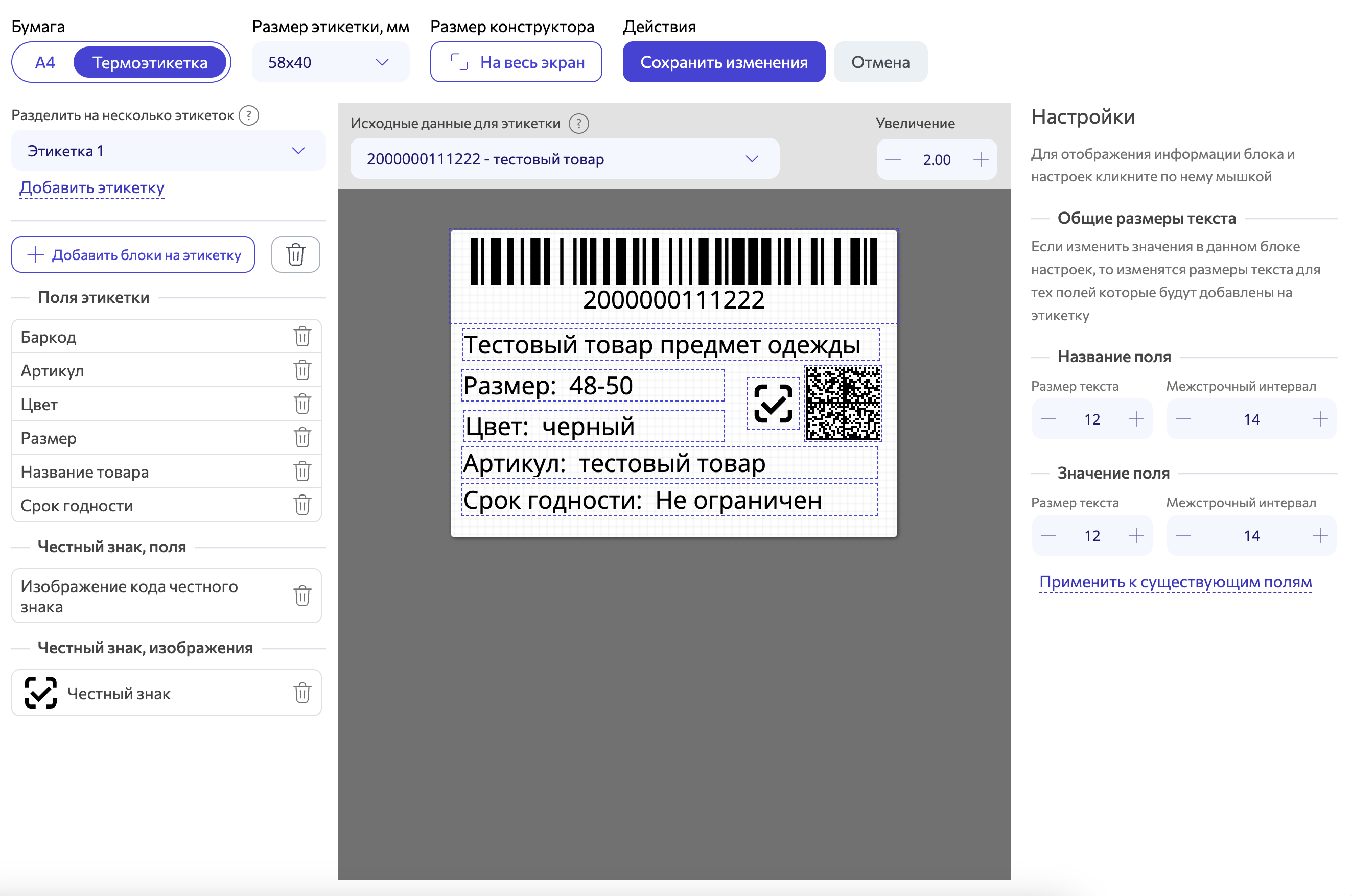Delete the Срок годности field
1352x896 pixels.
301,505
